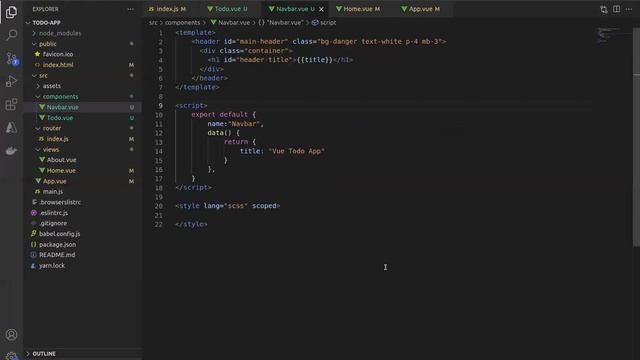Open yarn.lock in the file tree
The image size is (640, 360).
tap(82, 265)
